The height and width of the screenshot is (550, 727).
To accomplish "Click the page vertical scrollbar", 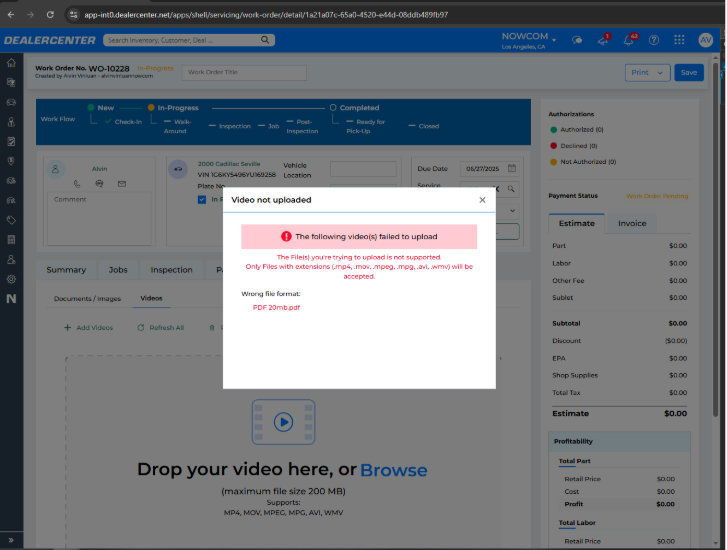I will pos(715,240).
